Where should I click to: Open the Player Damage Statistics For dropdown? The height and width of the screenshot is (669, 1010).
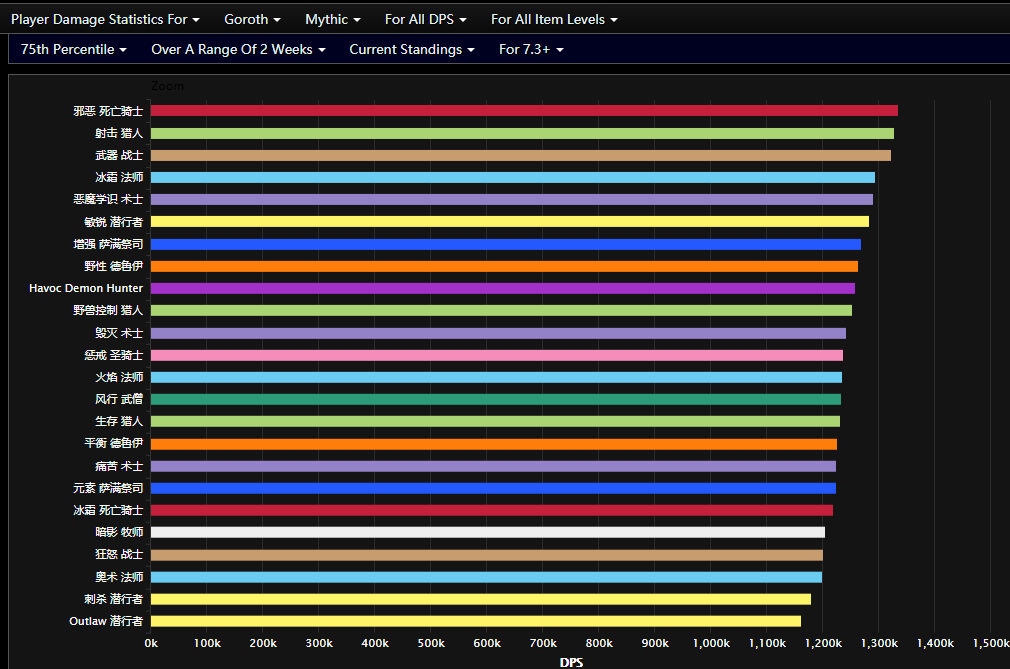tap(105, 19)
